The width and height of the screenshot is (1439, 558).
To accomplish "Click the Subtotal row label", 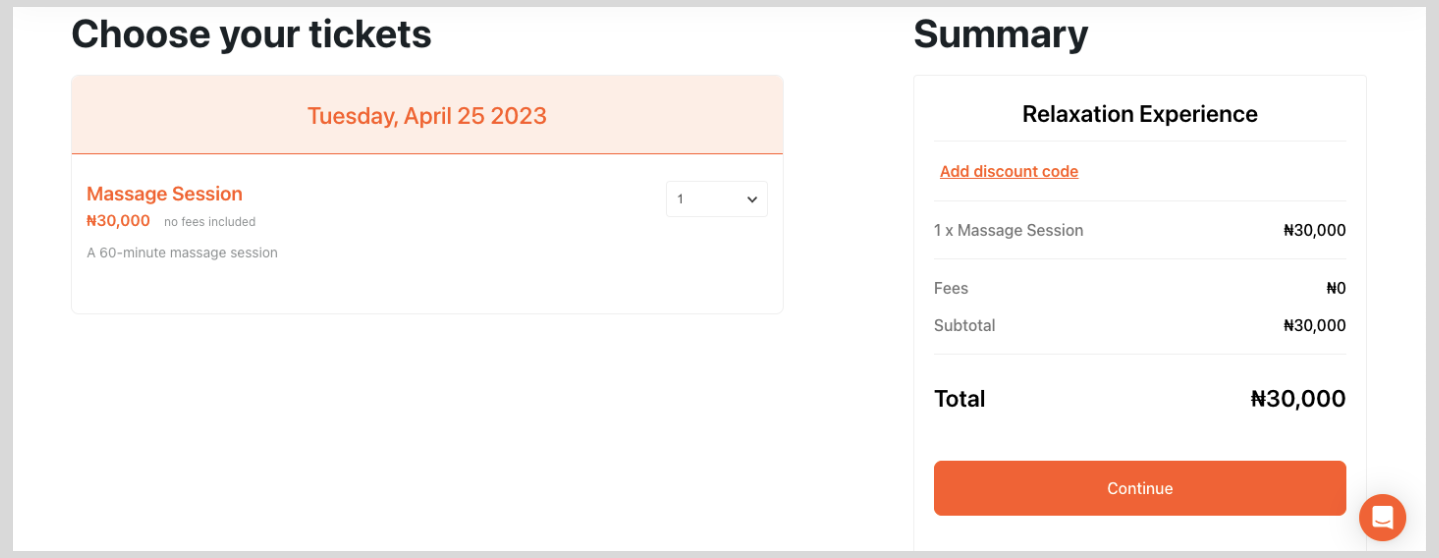I will pos(964,325).
